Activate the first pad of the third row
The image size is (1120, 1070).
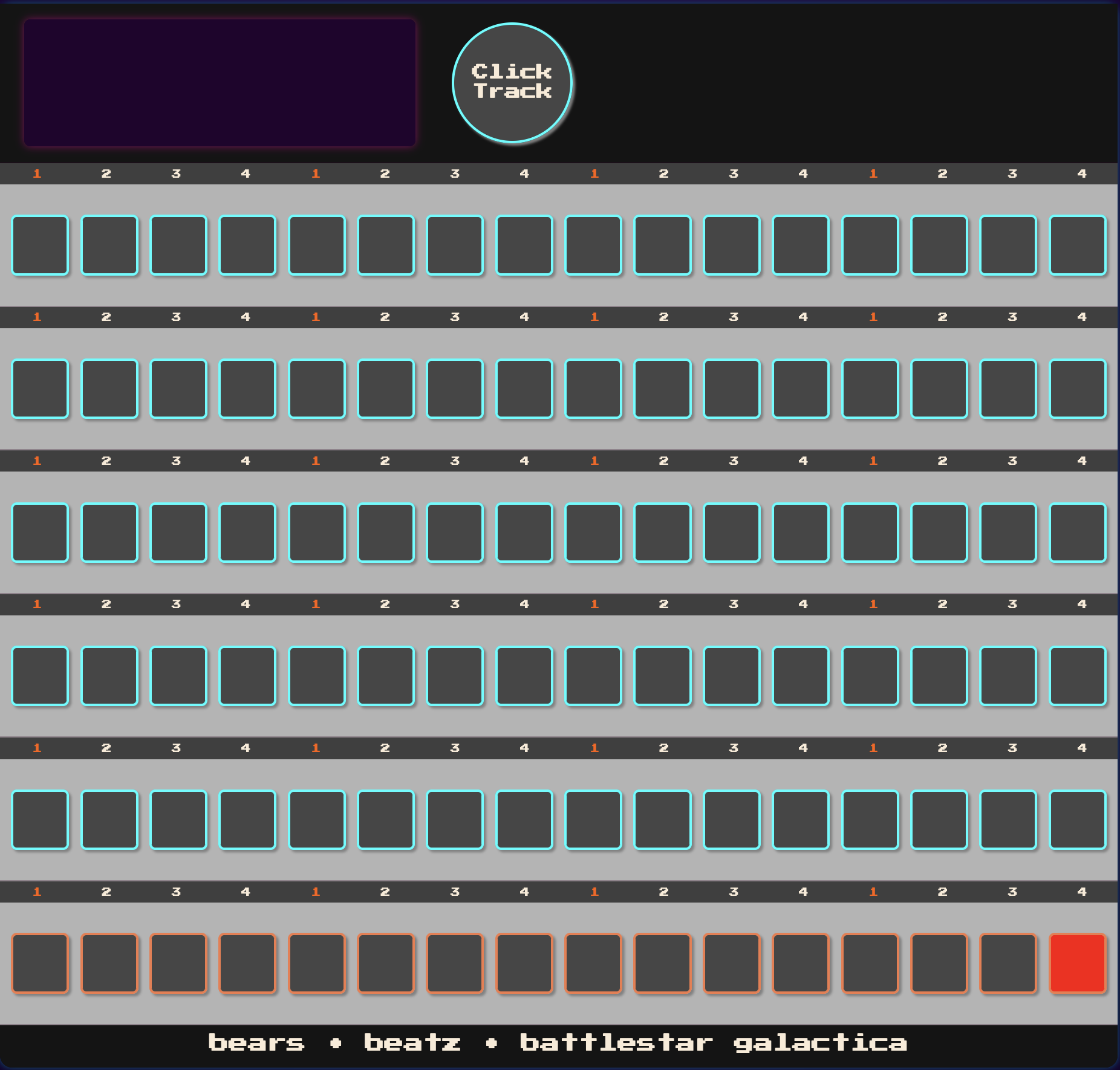[39, 532]
